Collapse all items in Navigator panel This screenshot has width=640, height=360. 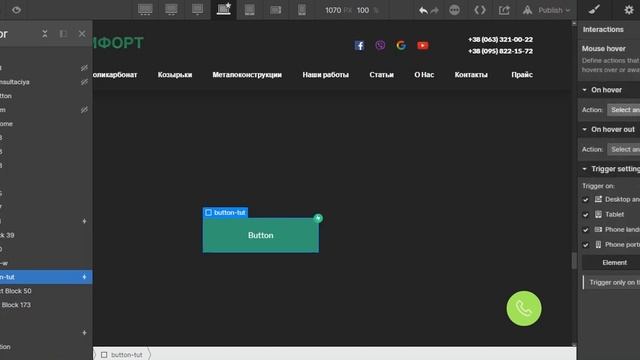click(45, 34)
